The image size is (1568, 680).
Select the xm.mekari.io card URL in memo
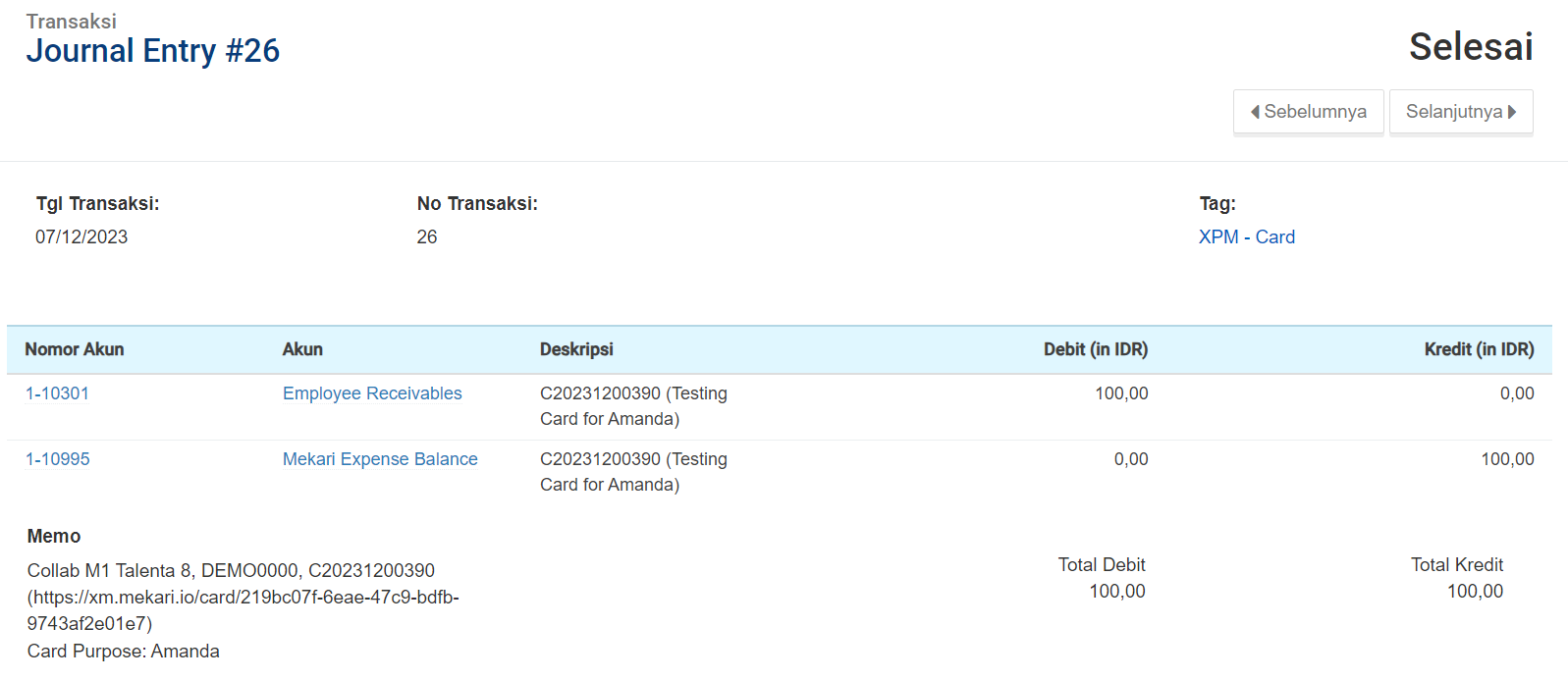pos(243,610)
